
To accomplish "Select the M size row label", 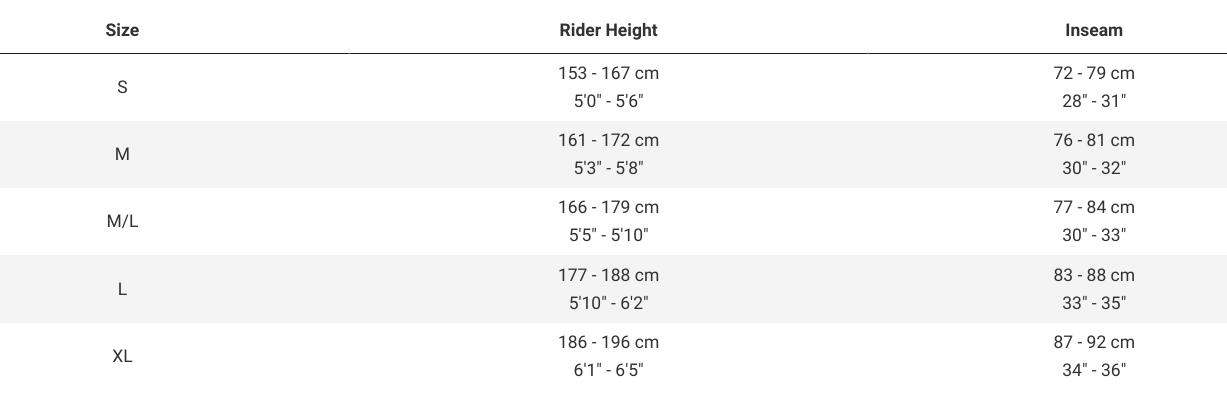I will (x=122, y=154).
